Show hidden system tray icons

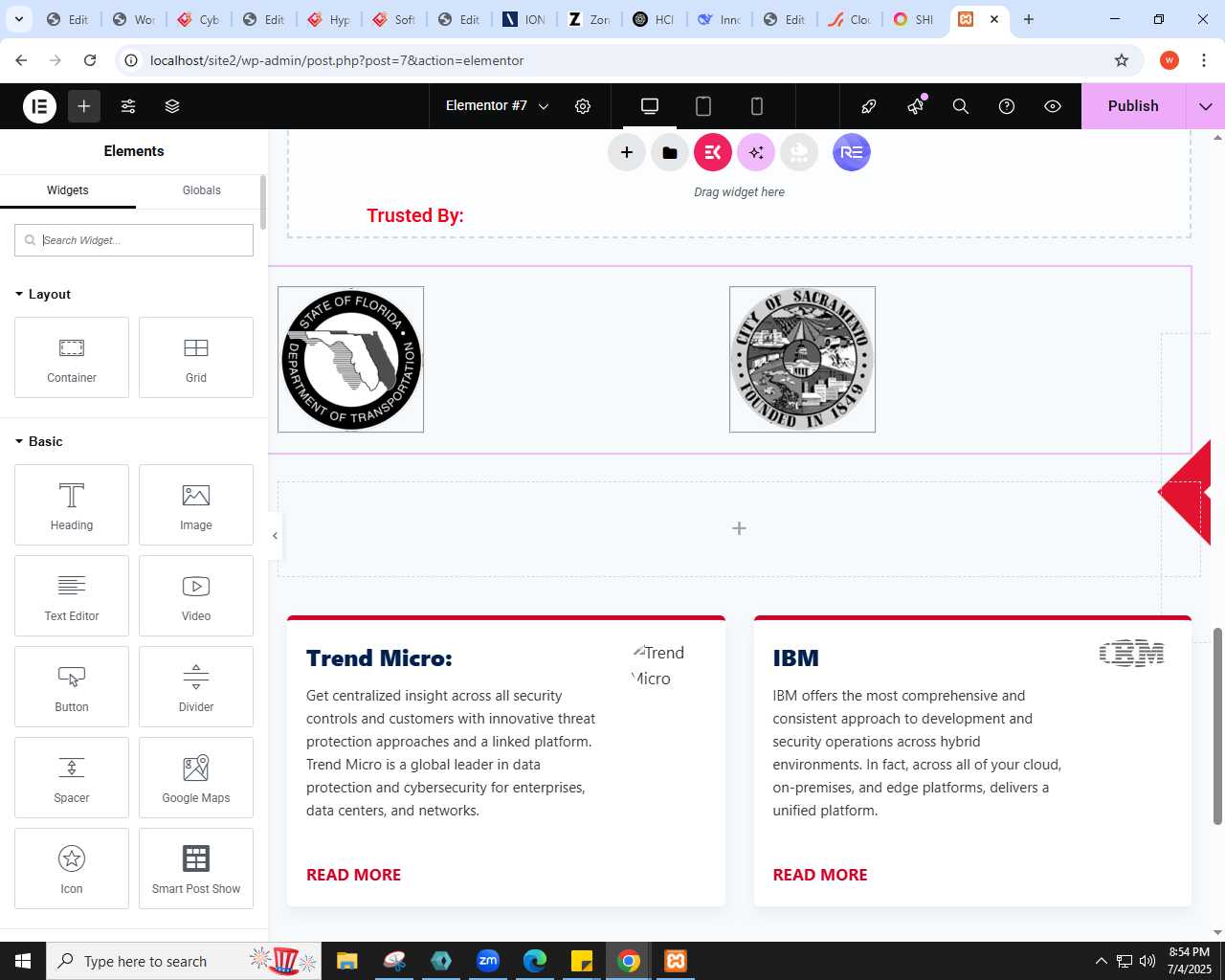[x=1101, y=961]
